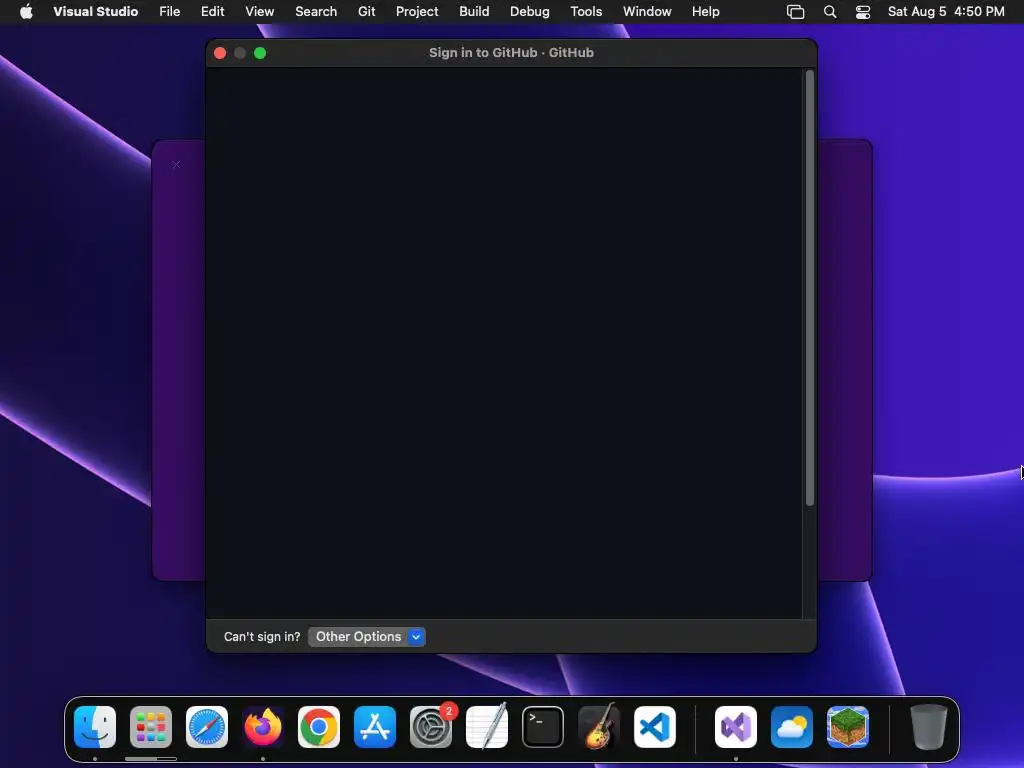The image size is (1024, 768).
Task: Open the Weather app from the Dock
Action: click(x=792, y=727)
